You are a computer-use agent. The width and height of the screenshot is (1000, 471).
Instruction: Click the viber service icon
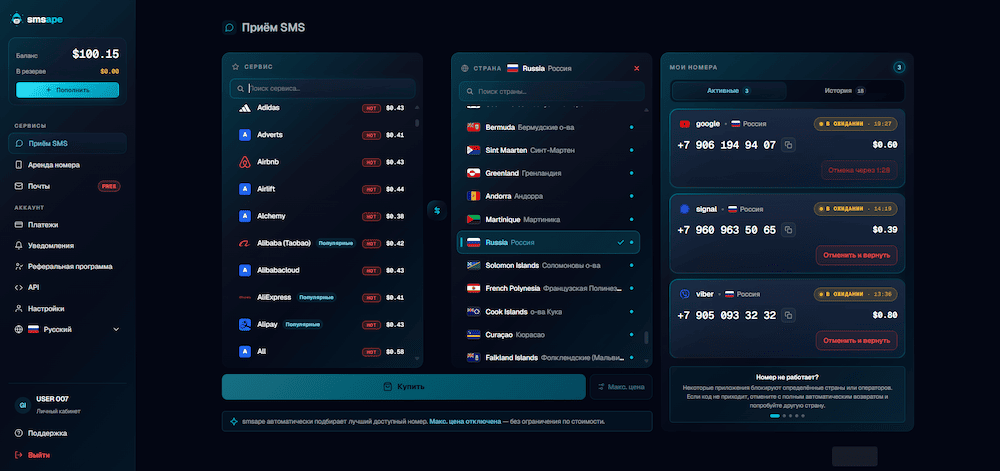click(x=684, y=294)
